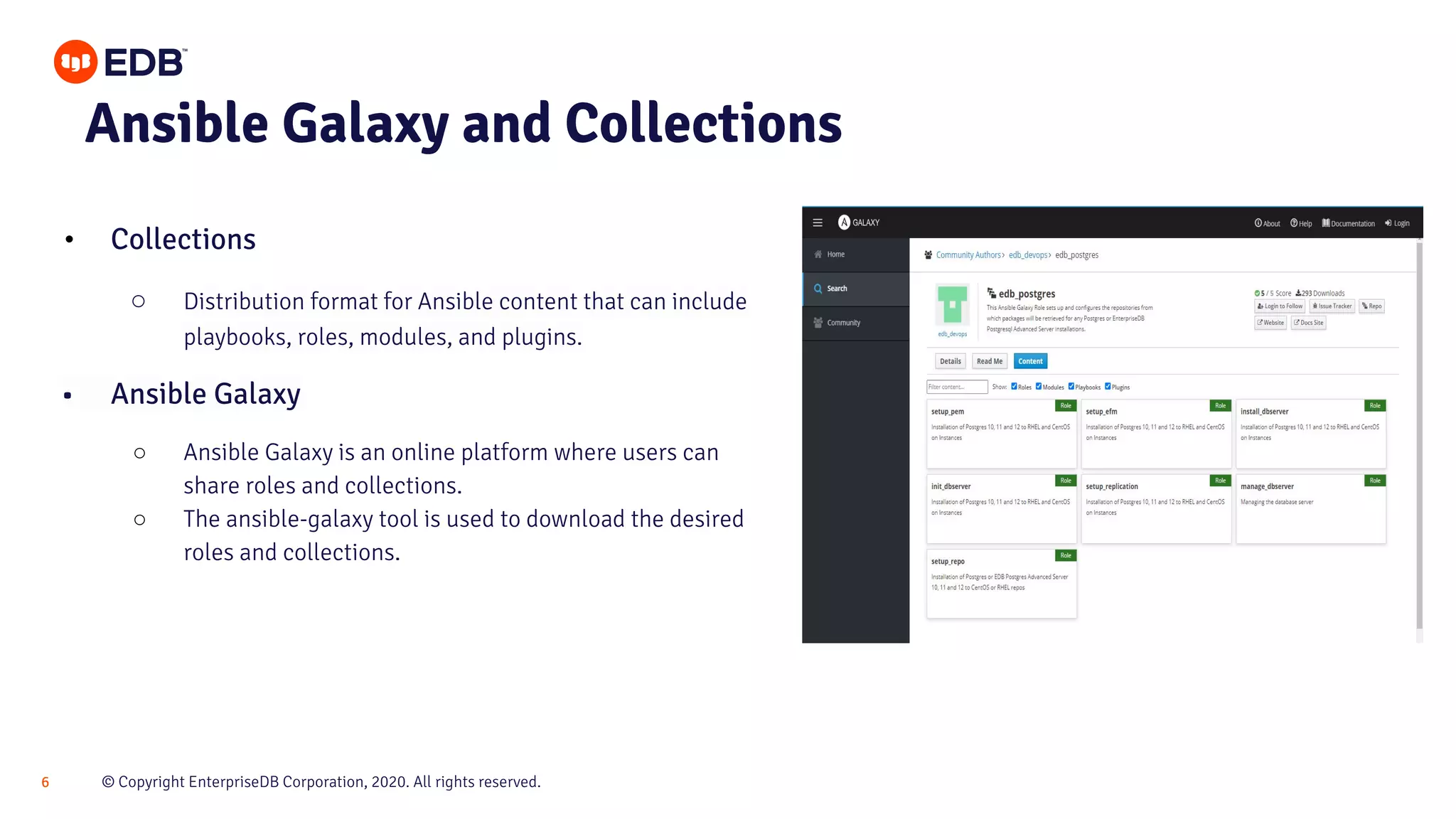The width and height of the screenshot is (1456, 819).
Task: Click the edb_postgres title heading
Action: (1027, 294)
